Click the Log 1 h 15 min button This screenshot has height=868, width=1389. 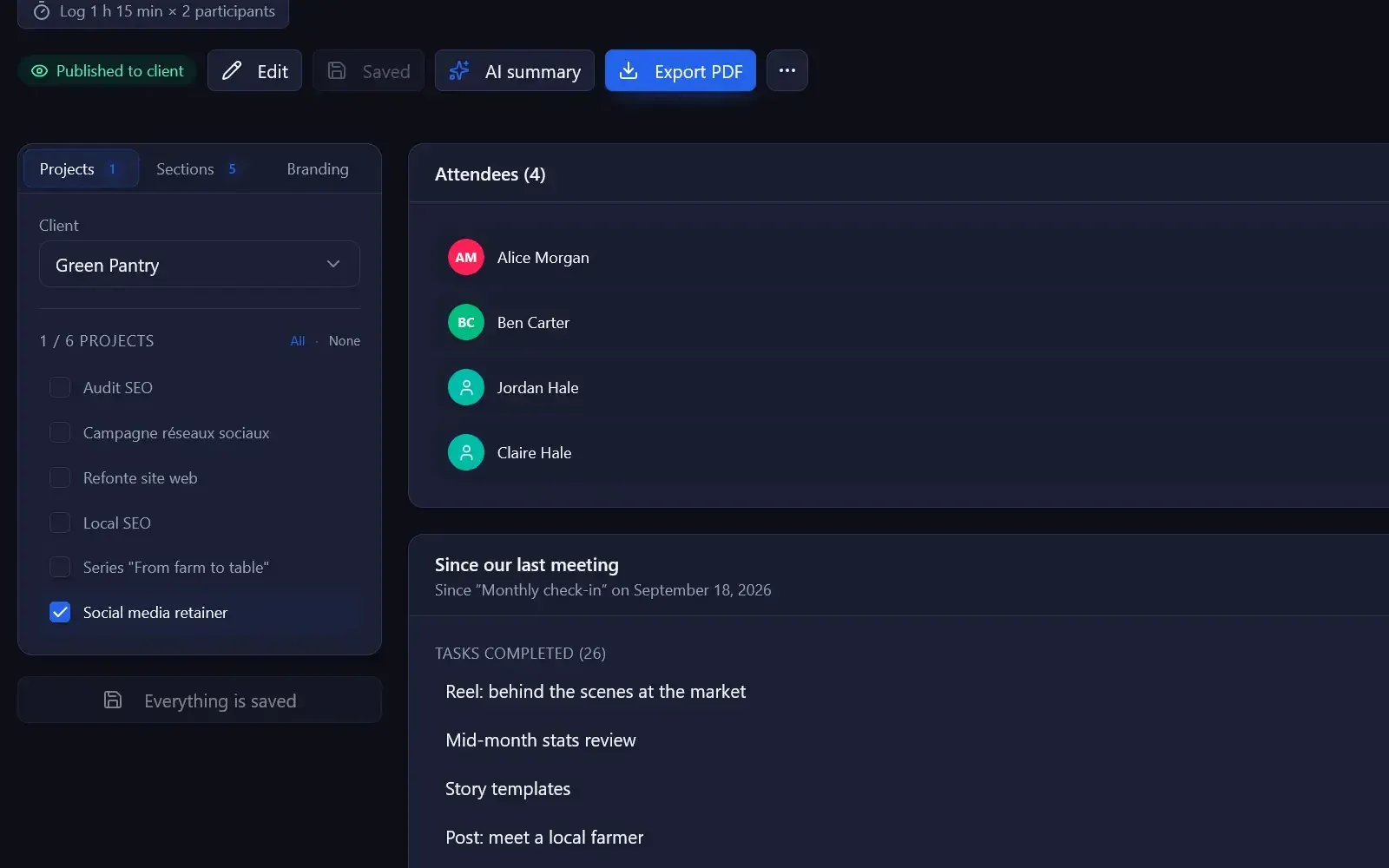pyautogui.click(x=153, y=12)
